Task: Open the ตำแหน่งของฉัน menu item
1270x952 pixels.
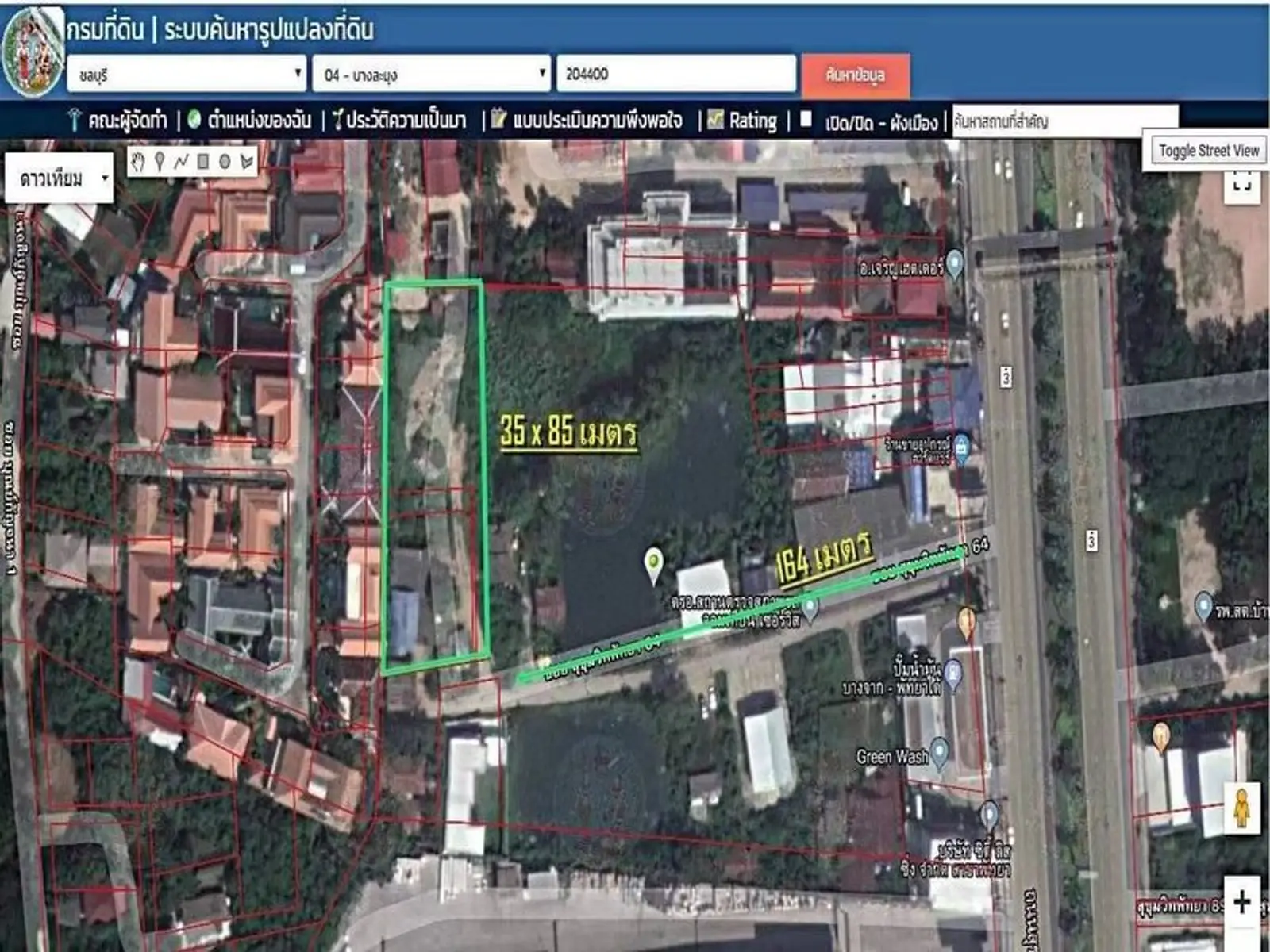Action: (259, 120)
